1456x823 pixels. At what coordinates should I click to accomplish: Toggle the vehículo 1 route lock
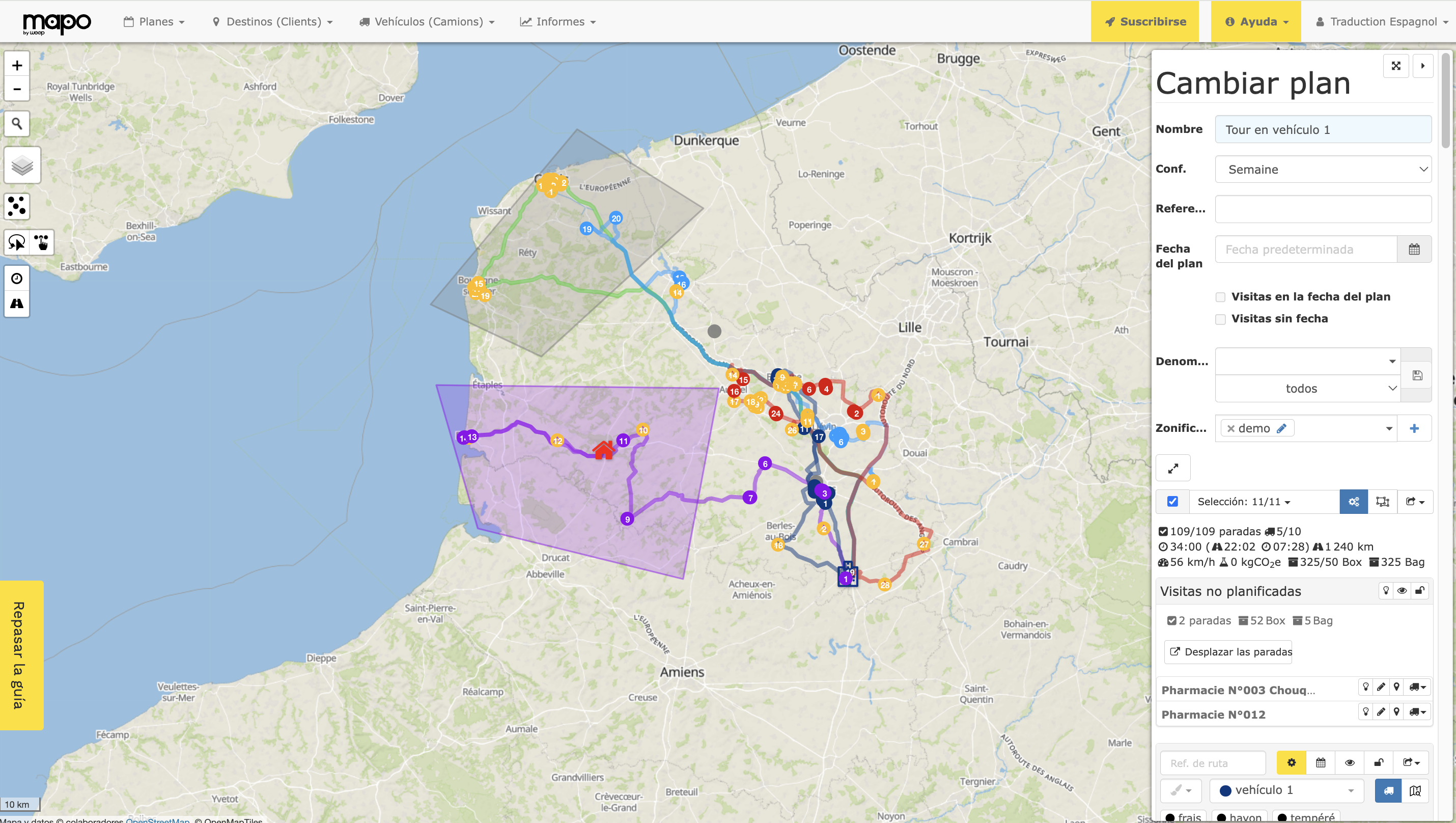[x=1379, y=762]
